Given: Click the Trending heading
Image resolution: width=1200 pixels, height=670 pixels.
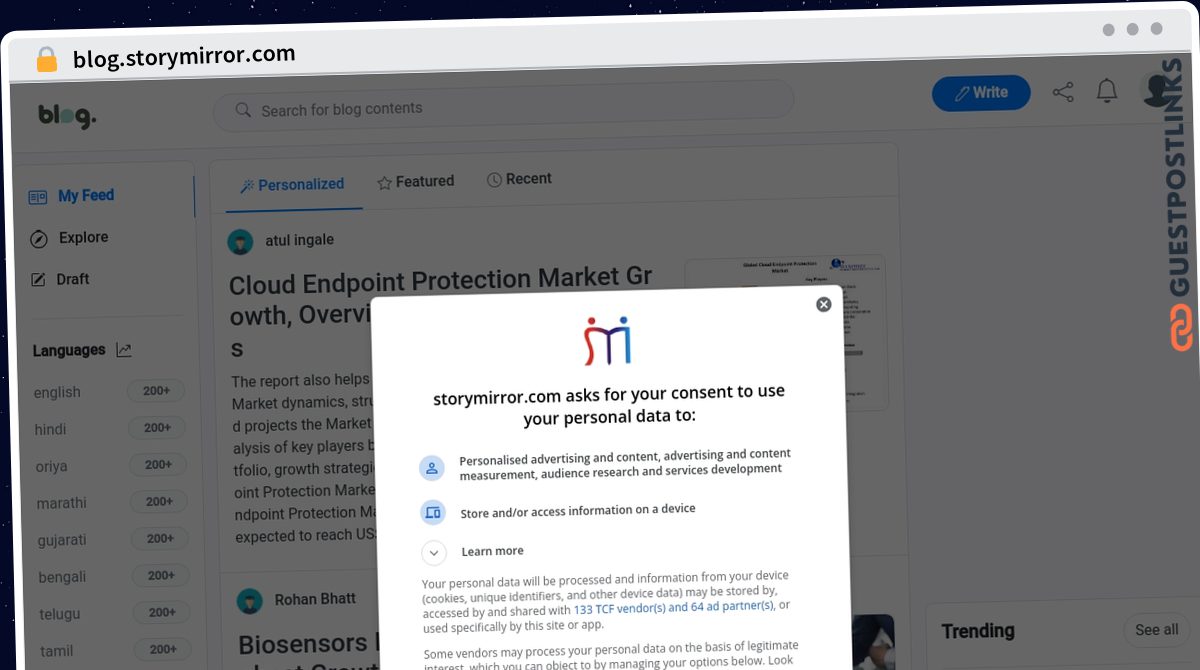Looking at the screenshot, I should (978, 631).
